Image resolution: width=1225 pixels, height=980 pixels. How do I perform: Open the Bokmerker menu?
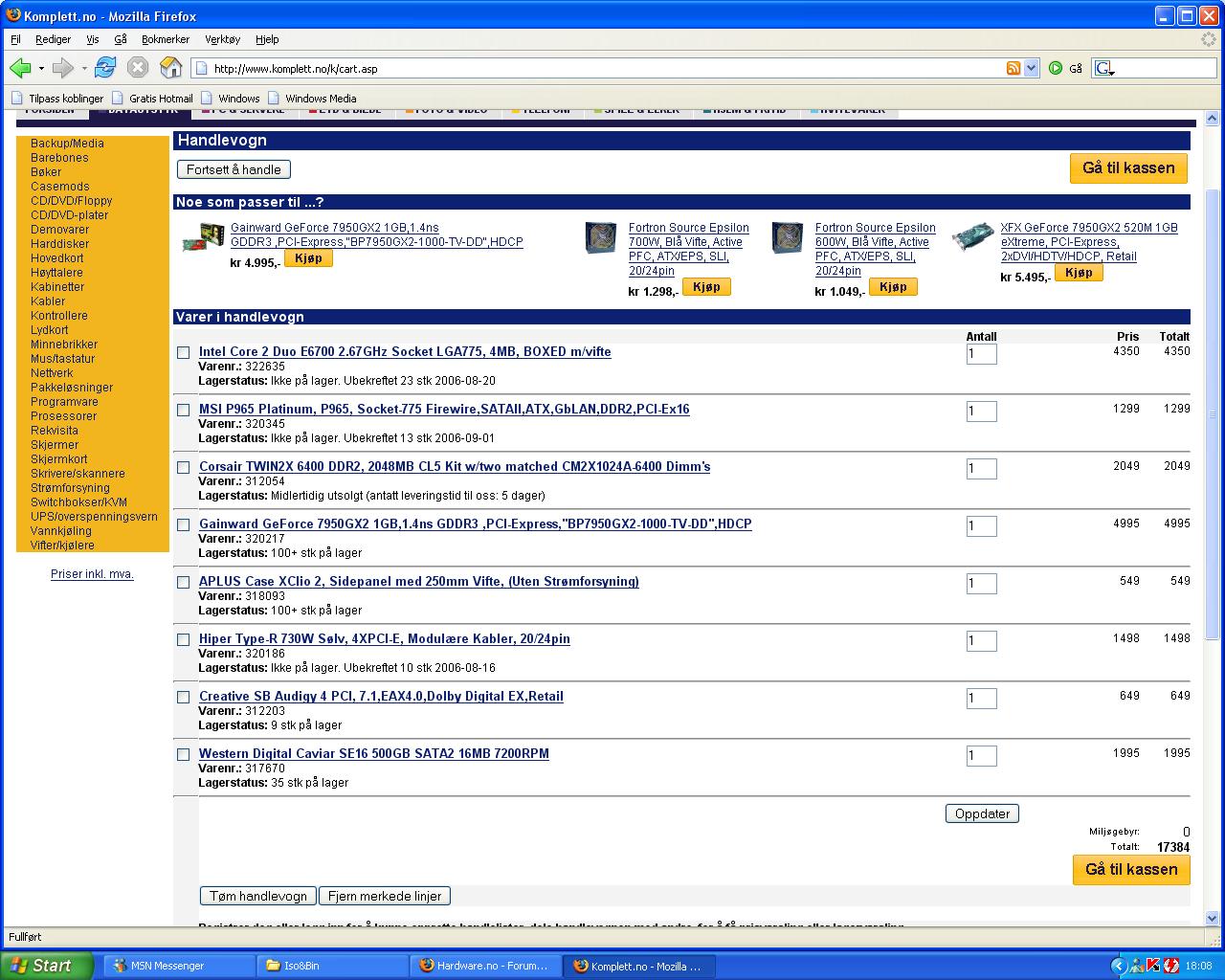166,39
